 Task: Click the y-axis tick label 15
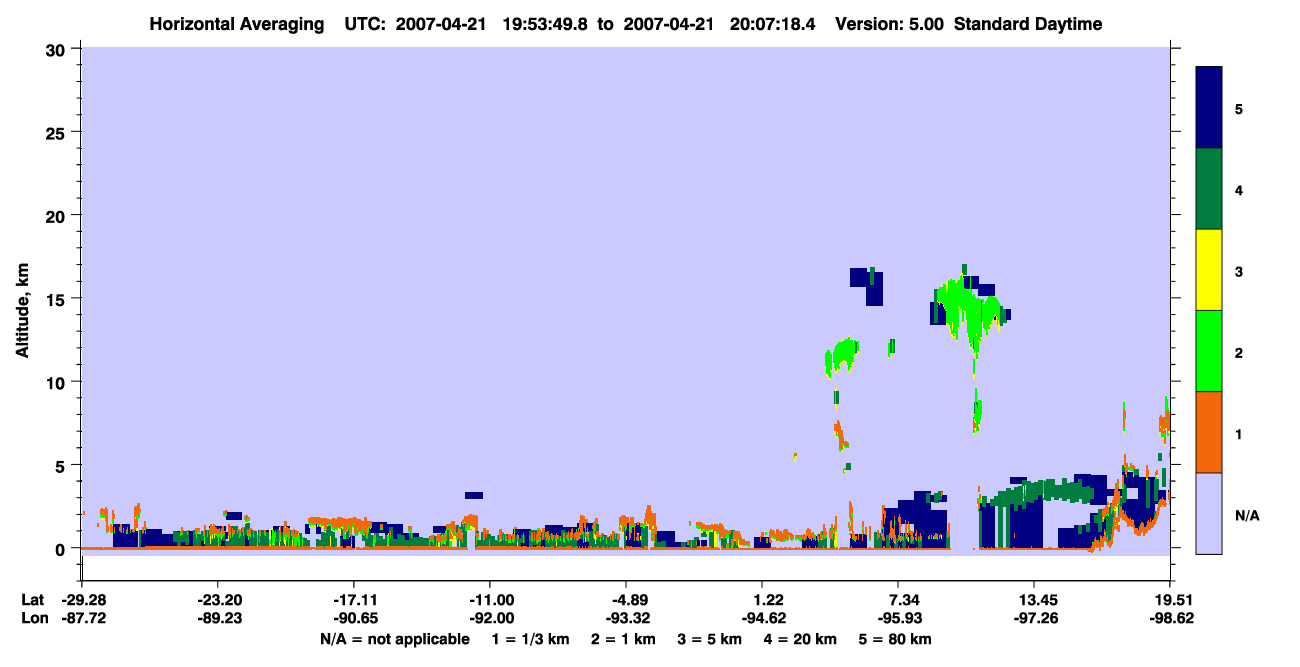(58, 299)
